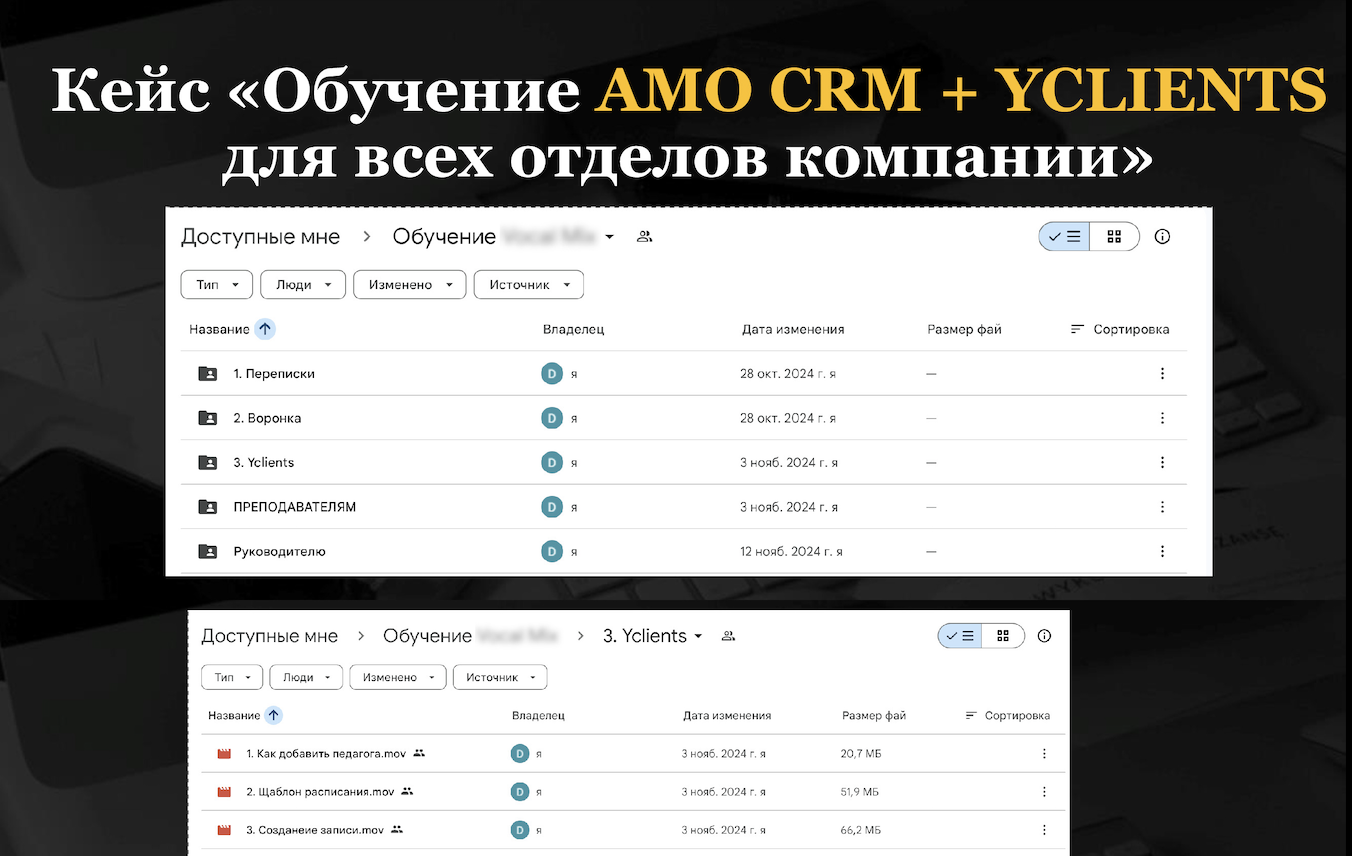Switch to grid view in the upper Drive window

click(x=1114, y=237)
